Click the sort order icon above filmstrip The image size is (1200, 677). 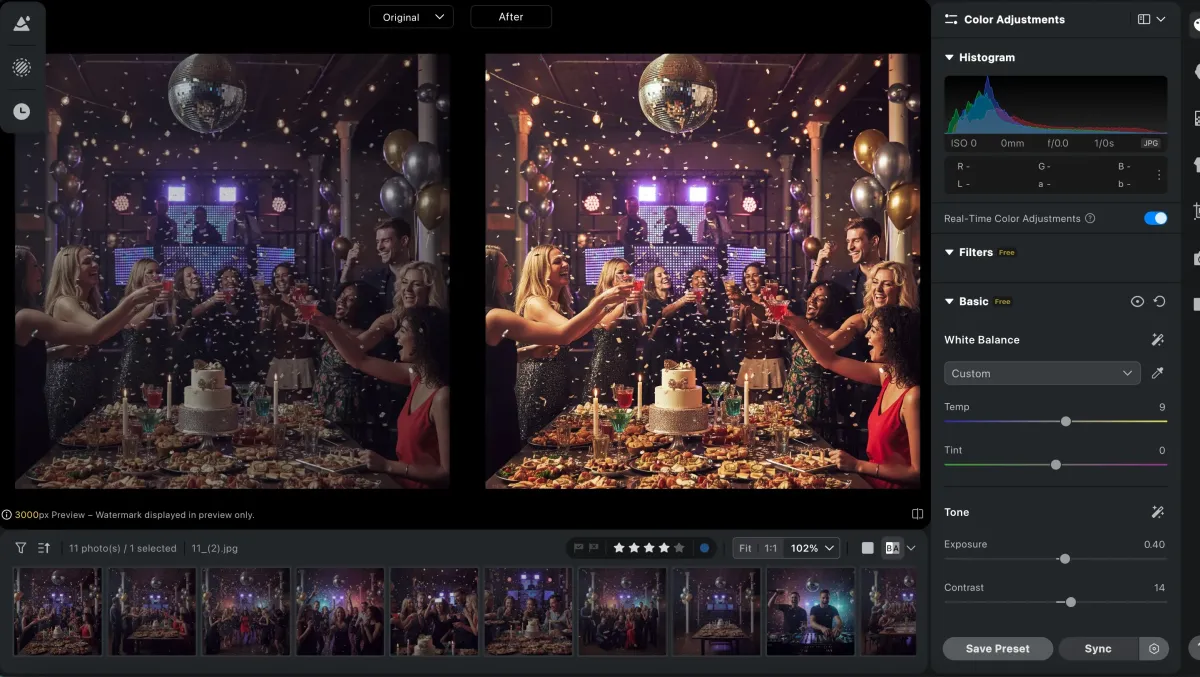[44, 548]
